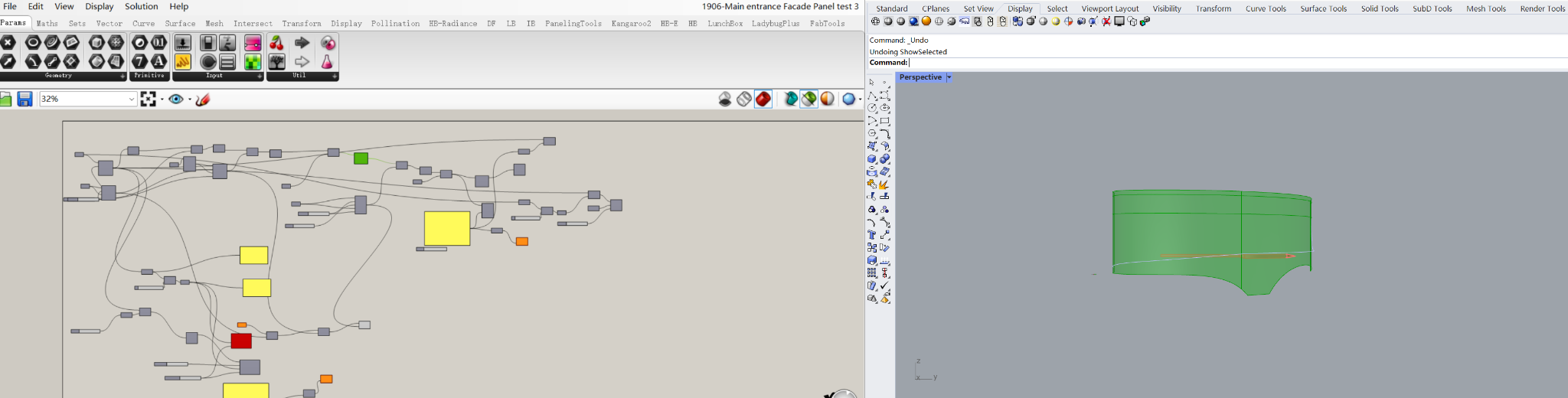Click the blue Shaded viewport sphere icon in Rhino
Image resolution: width=1568 pixels, height=398 pixels.
click(x=913, y=21)
